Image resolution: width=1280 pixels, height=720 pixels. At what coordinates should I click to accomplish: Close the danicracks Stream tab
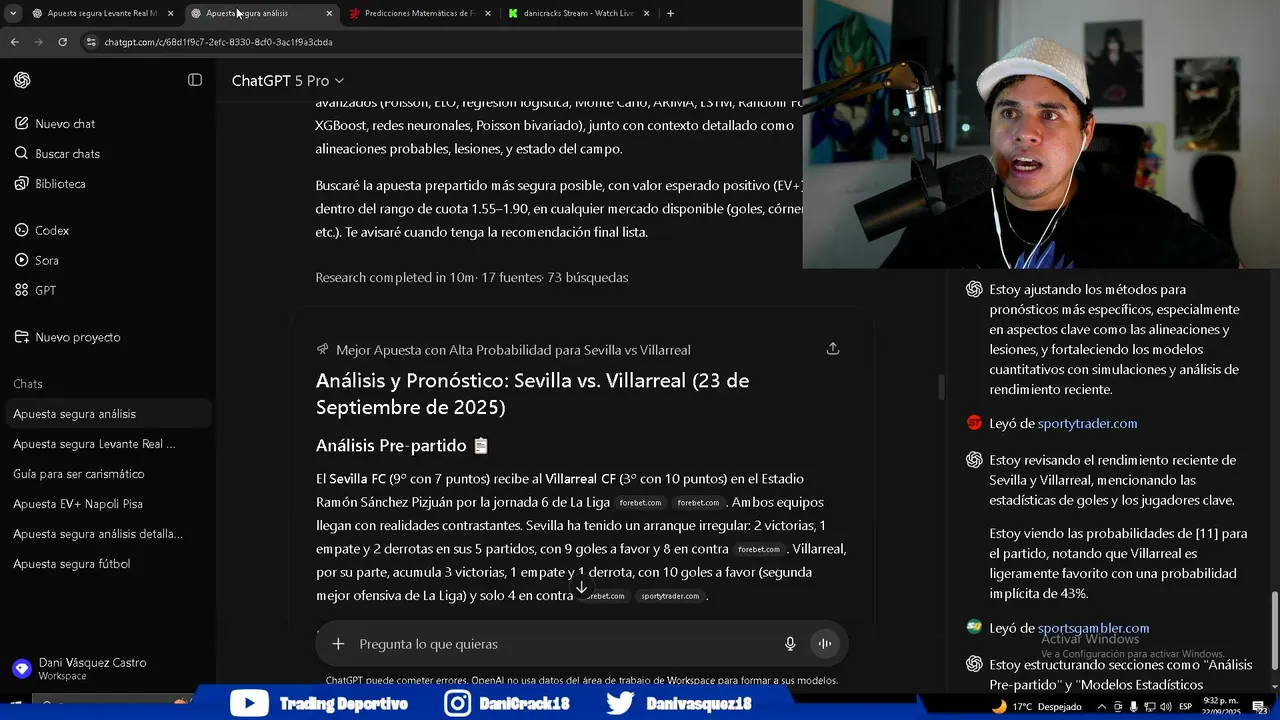click(x=646, y=13)
